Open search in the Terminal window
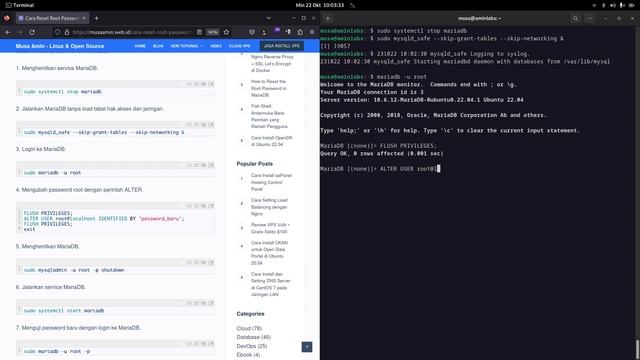Screen dimensions: 640x360 click(576, 18)
